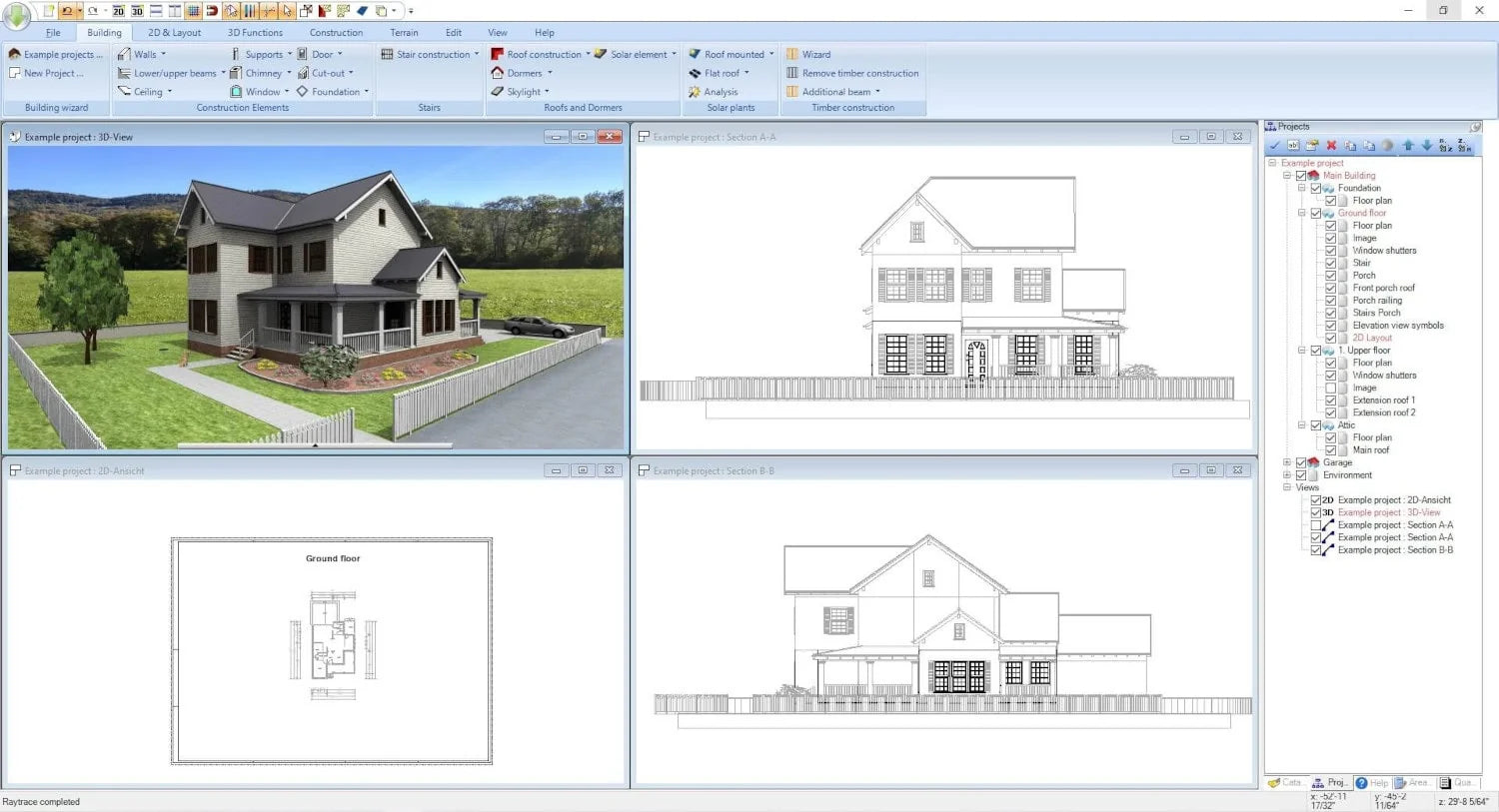
Task: Toggle the Porch railing checkbox
Action: tap(1331, 301)
